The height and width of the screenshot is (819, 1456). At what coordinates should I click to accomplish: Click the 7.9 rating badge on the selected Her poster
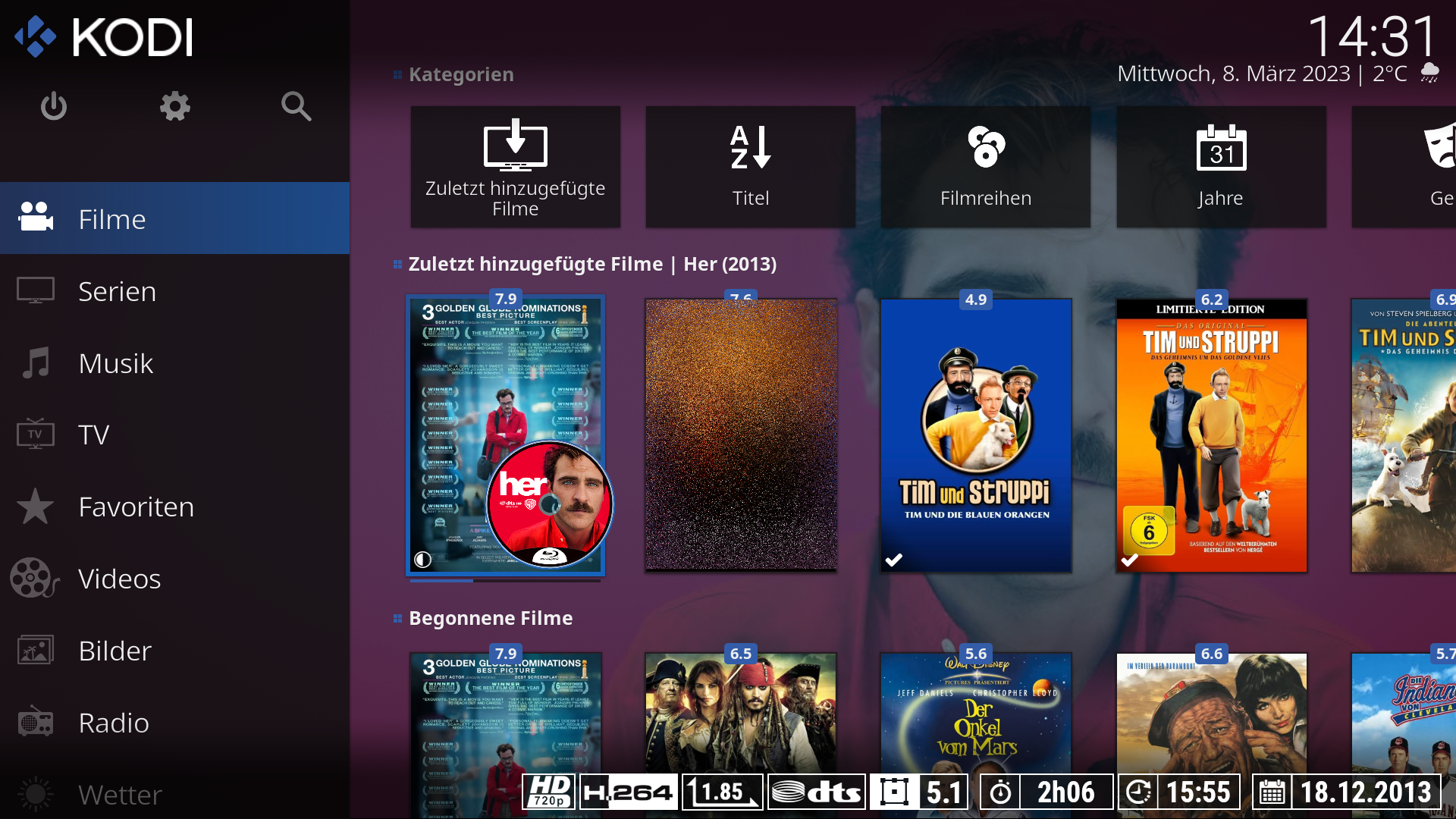pos(506,299)
